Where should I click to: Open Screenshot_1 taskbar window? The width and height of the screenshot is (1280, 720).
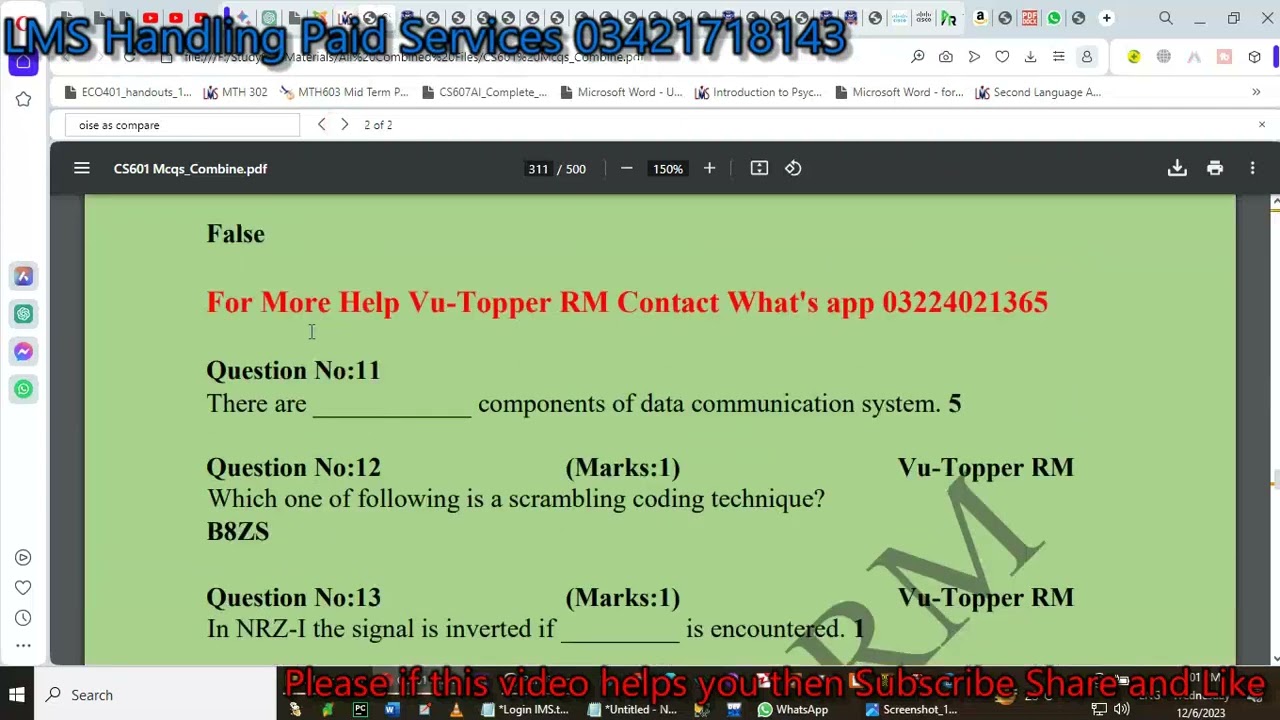912,710
